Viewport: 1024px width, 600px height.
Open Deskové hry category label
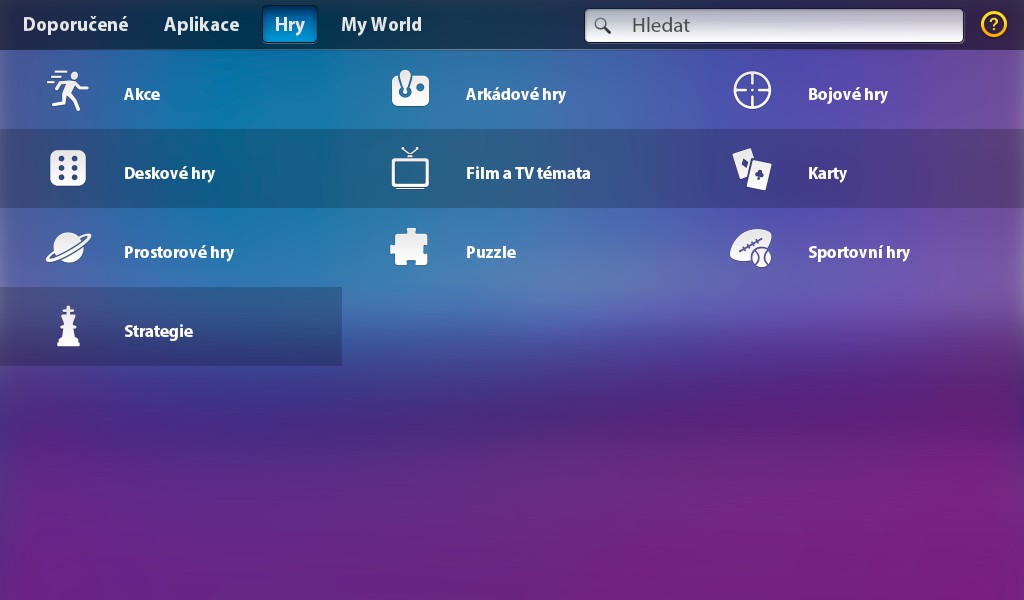tap(170, 174)
